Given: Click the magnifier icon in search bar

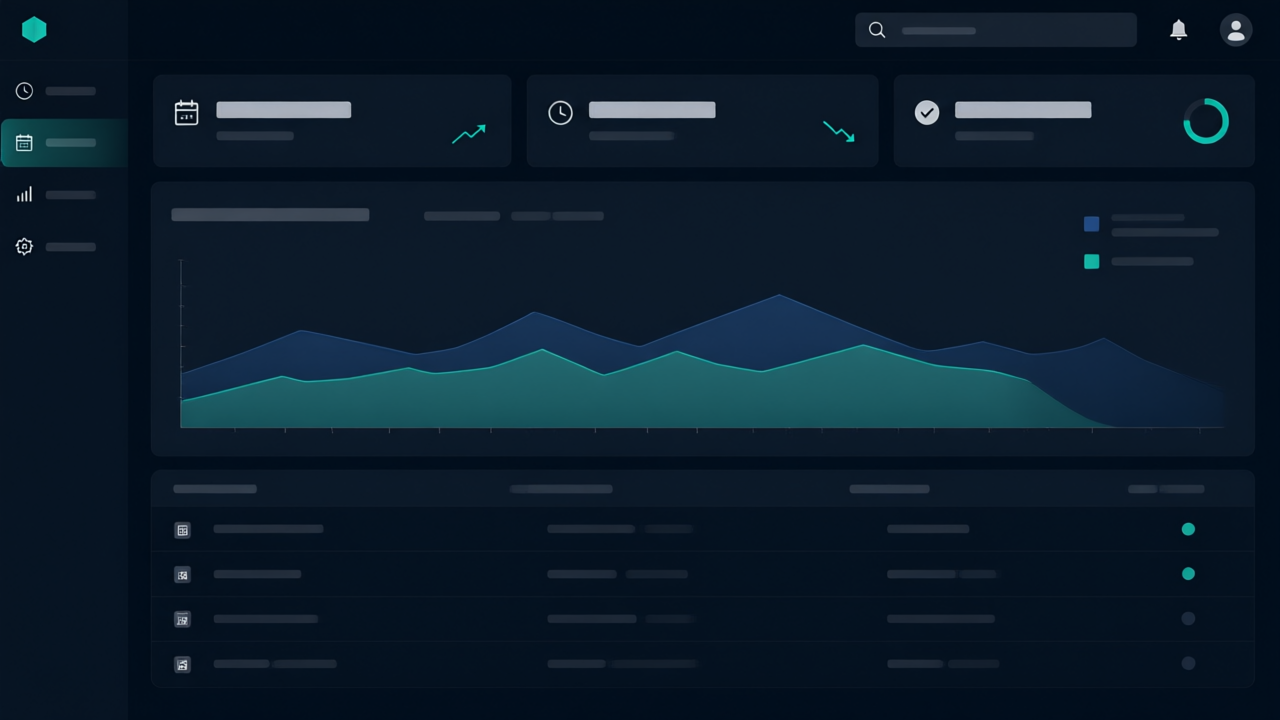Looking at the screenshot, I should pos(877,30).
